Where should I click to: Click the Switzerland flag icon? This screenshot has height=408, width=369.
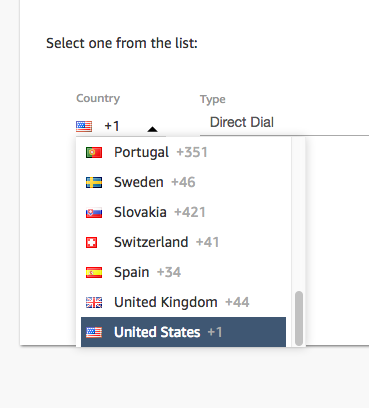tap(91, 242)
